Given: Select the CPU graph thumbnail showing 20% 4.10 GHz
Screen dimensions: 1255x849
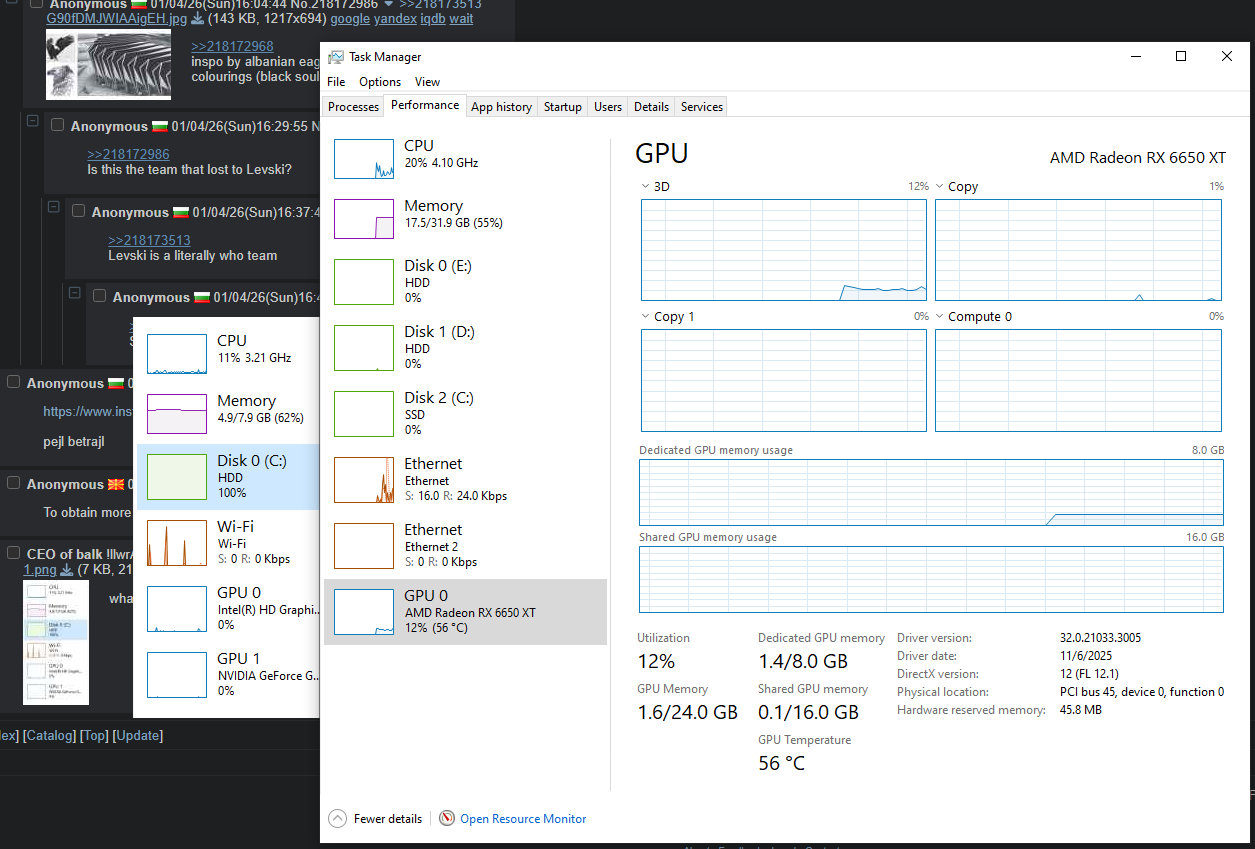Looking at the screenshot, I should tap(364, 159).
